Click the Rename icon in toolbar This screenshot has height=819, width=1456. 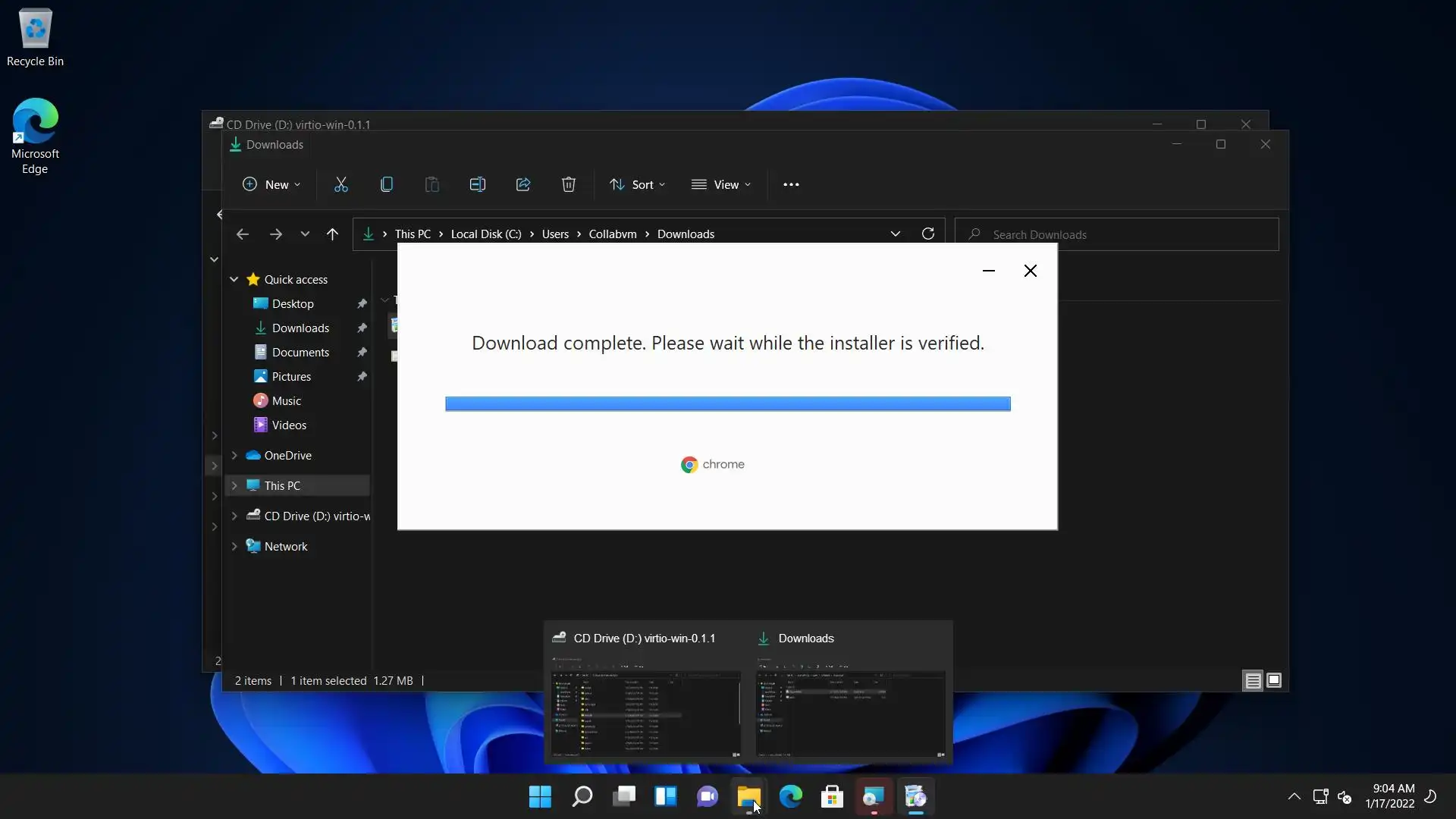click(478, 184)
